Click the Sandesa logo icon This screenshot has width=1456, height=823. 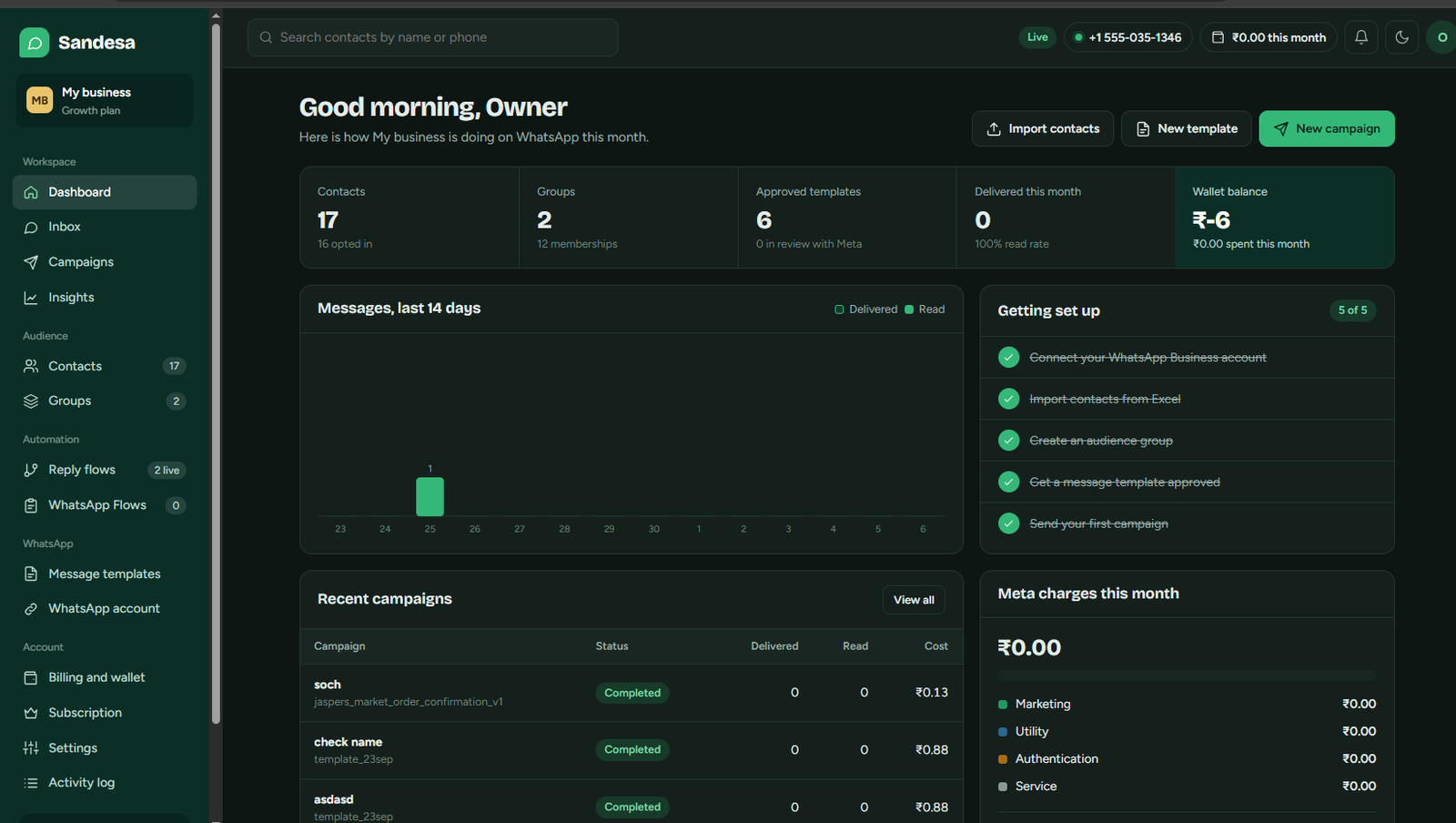click(x=35, y=42)
